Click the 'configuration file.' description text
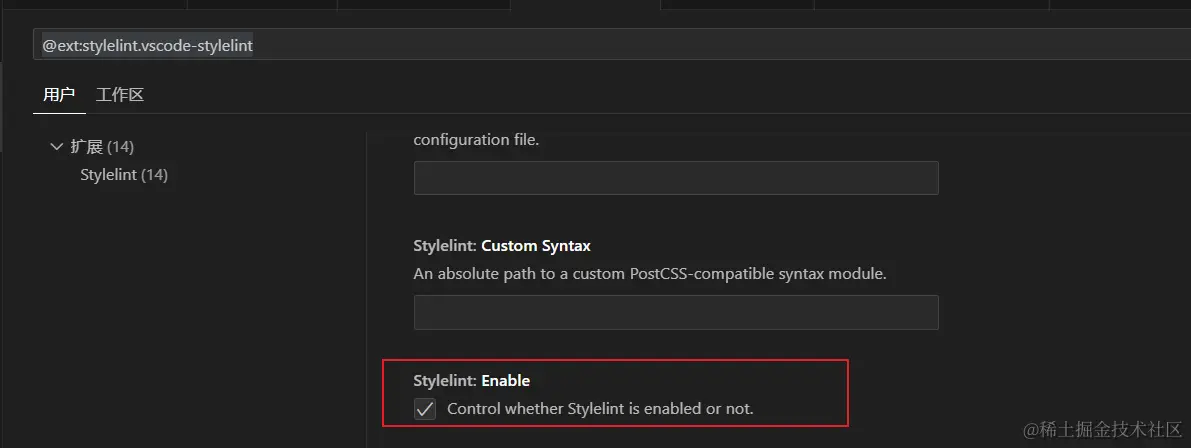 (x=476, y=140)
